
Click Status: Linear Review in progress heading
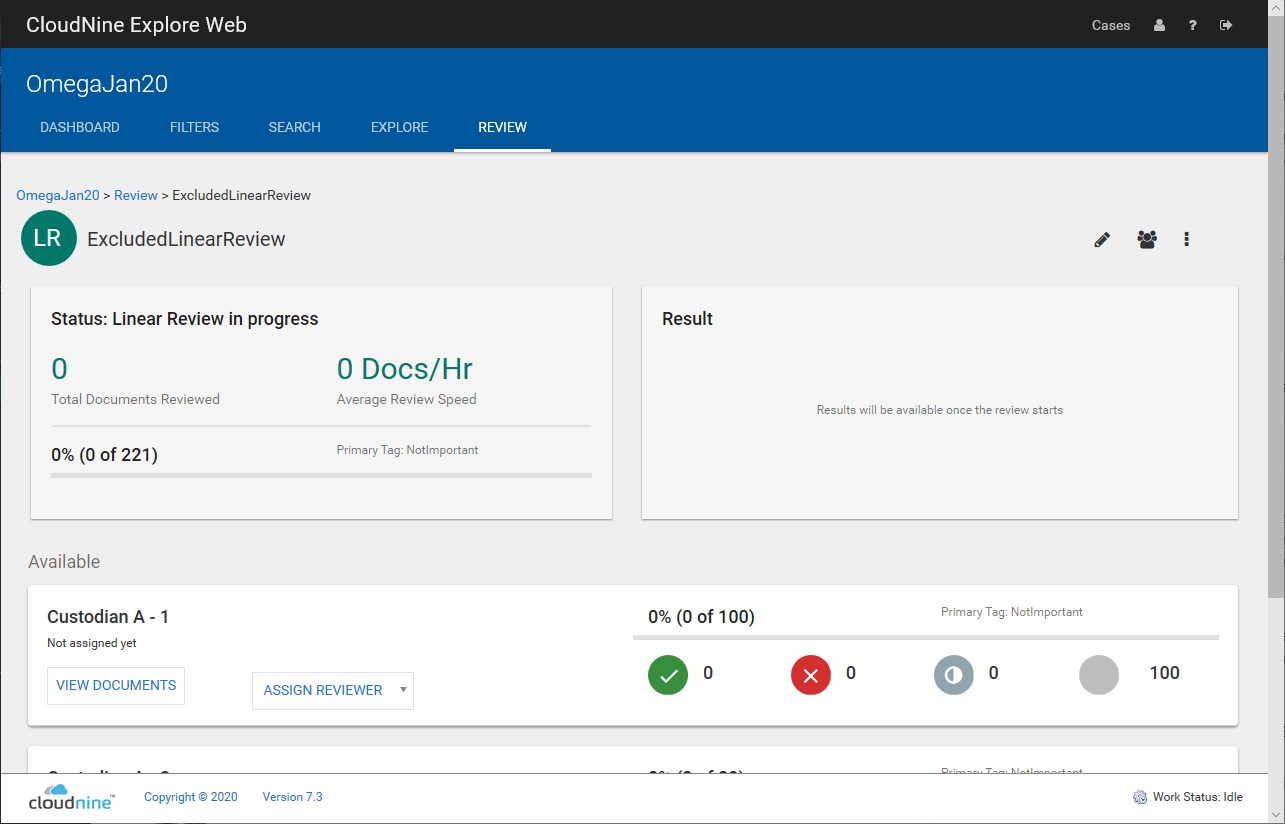coord(185,319)
